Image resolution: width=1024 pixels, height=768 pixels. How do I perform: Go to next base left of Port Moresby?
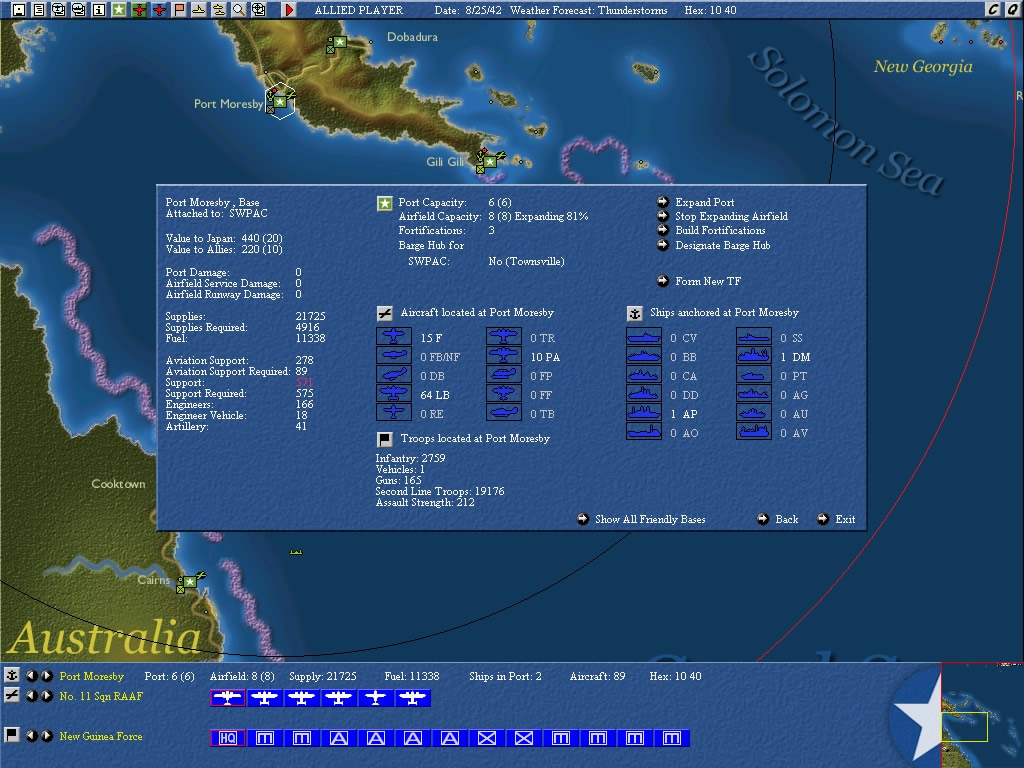pos(47,676)
